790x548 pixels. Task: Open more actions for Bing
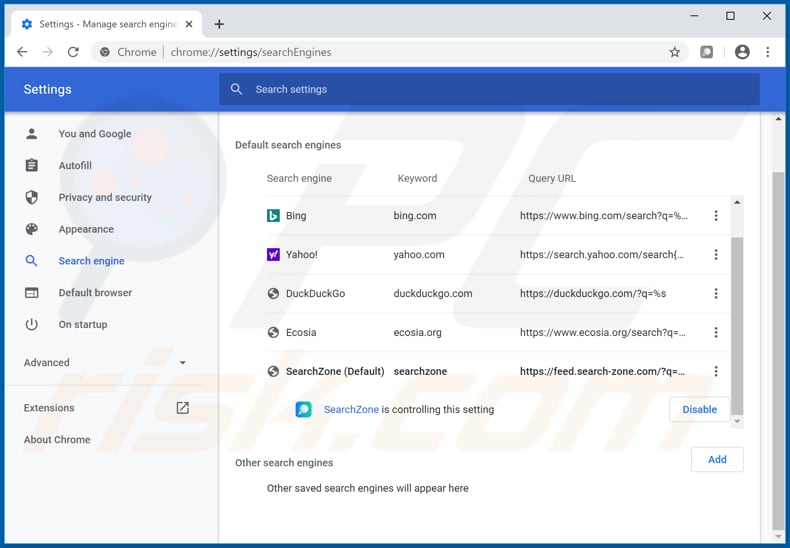[716, 216]
